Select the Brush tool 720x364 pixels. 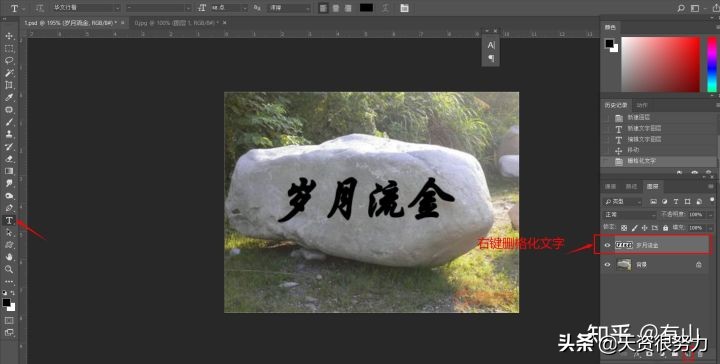point(9,123)
